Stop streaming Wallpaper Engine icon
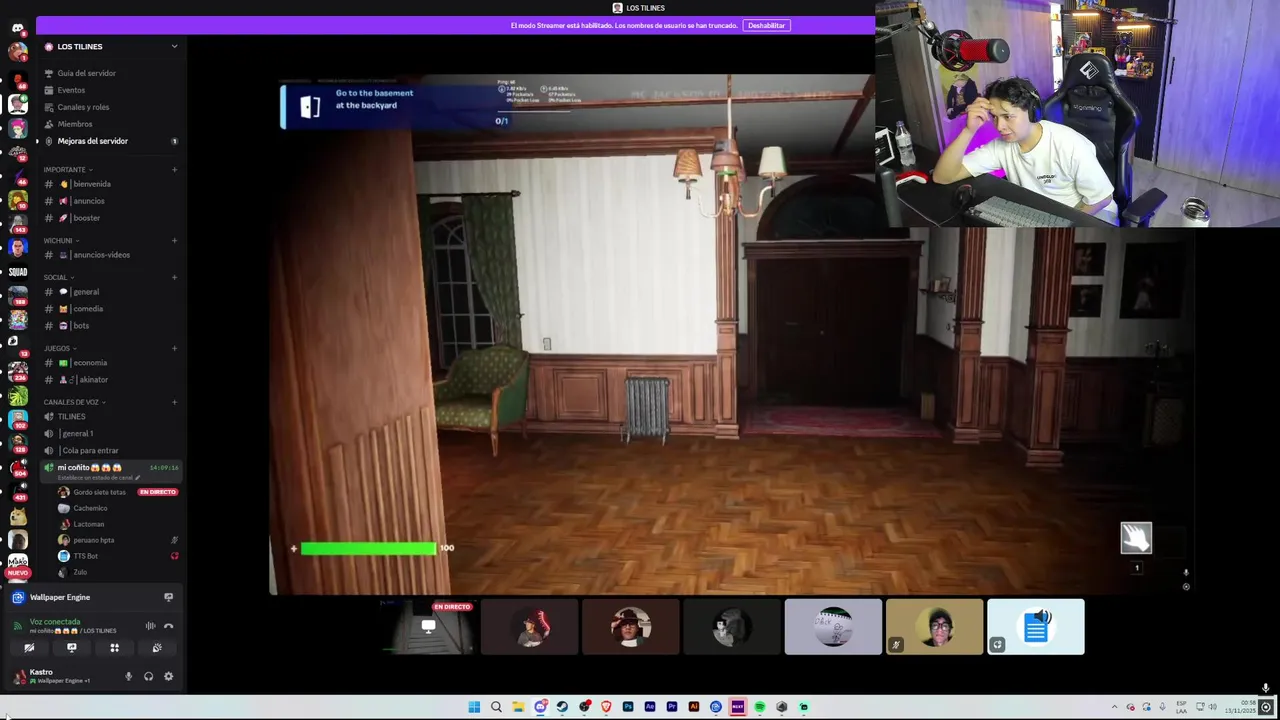Viewport: 1280px width, 720px height. (x=168, y=597)
